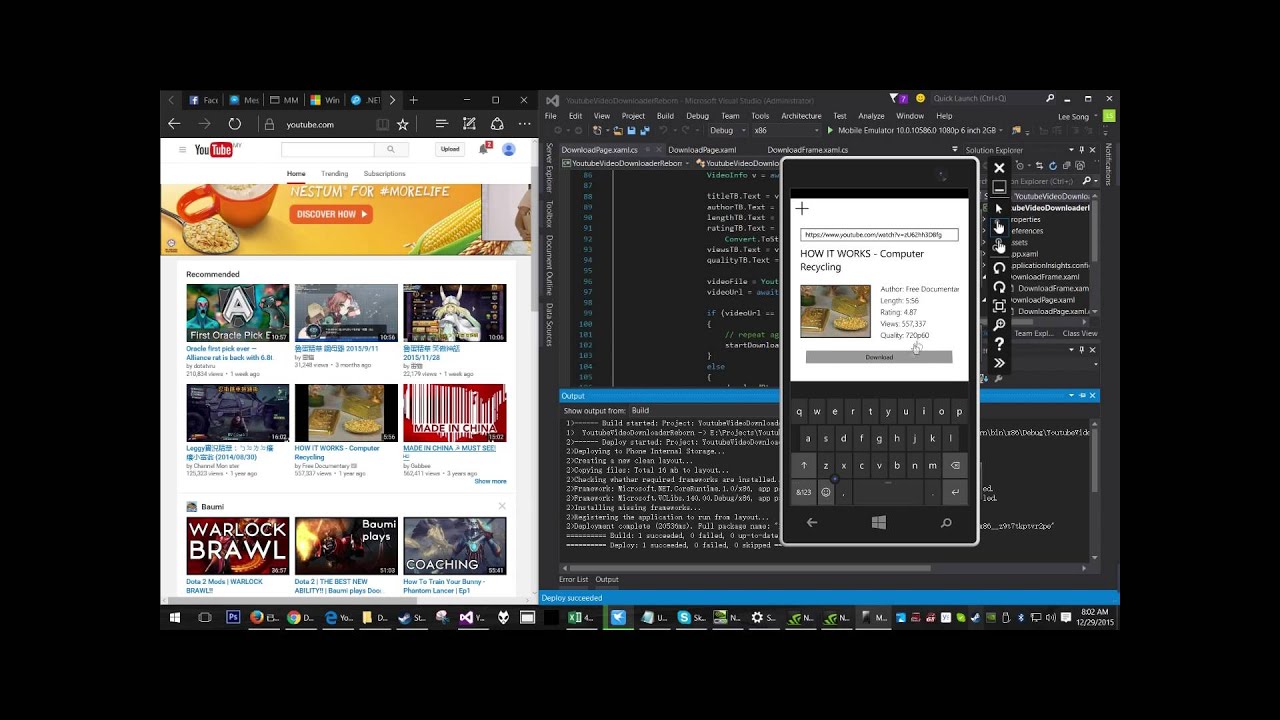Tap phone emulator back arrow

tap(811, 522)
